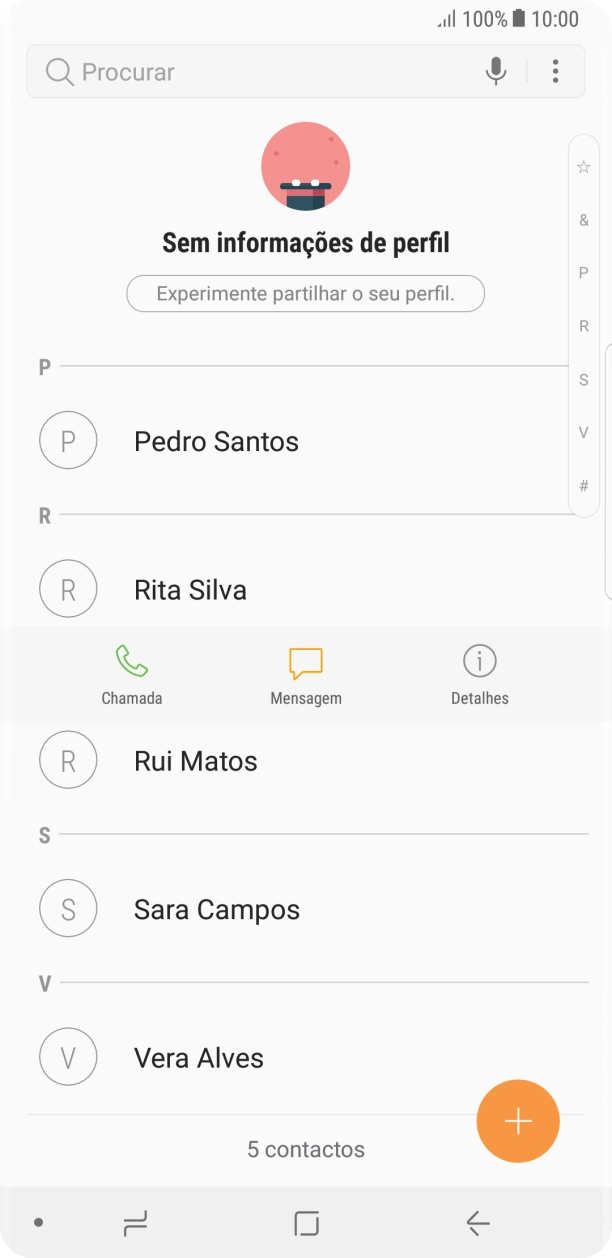Tap the voice search microphone icon

[495, 71]
